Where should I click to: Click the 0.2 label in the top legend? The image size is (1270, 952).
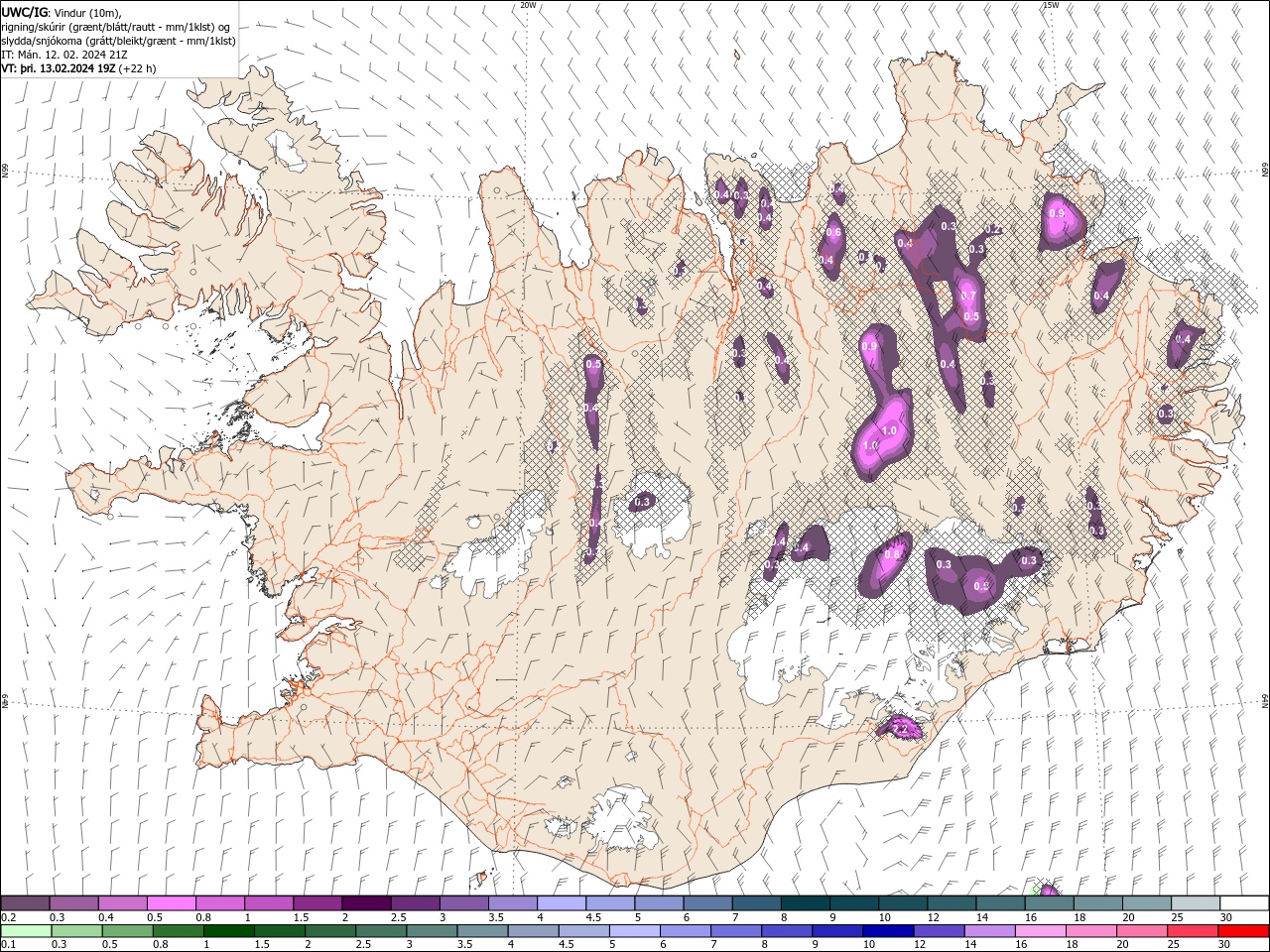click(9, 917)
